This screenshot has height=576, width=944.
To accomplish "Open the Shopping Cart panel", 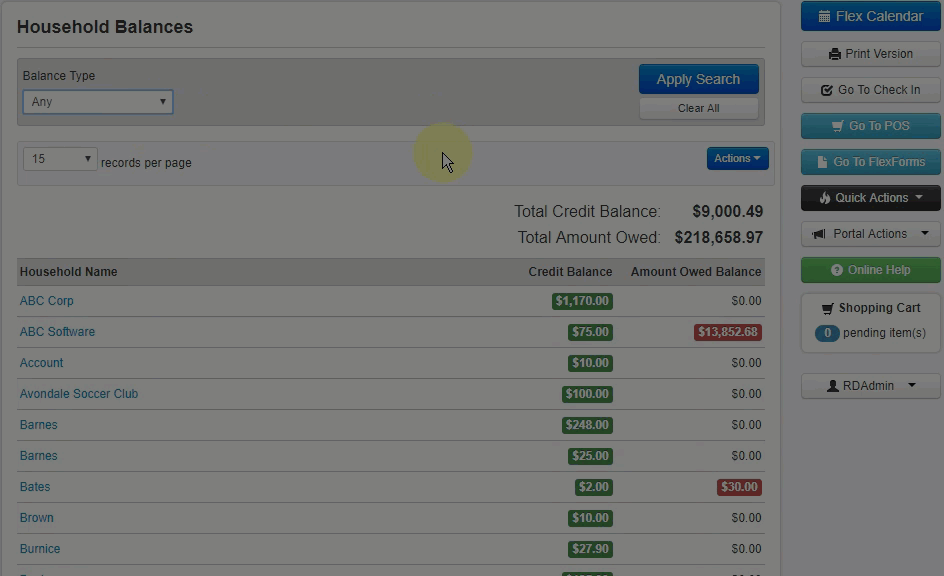I will (x=870, y=308).
